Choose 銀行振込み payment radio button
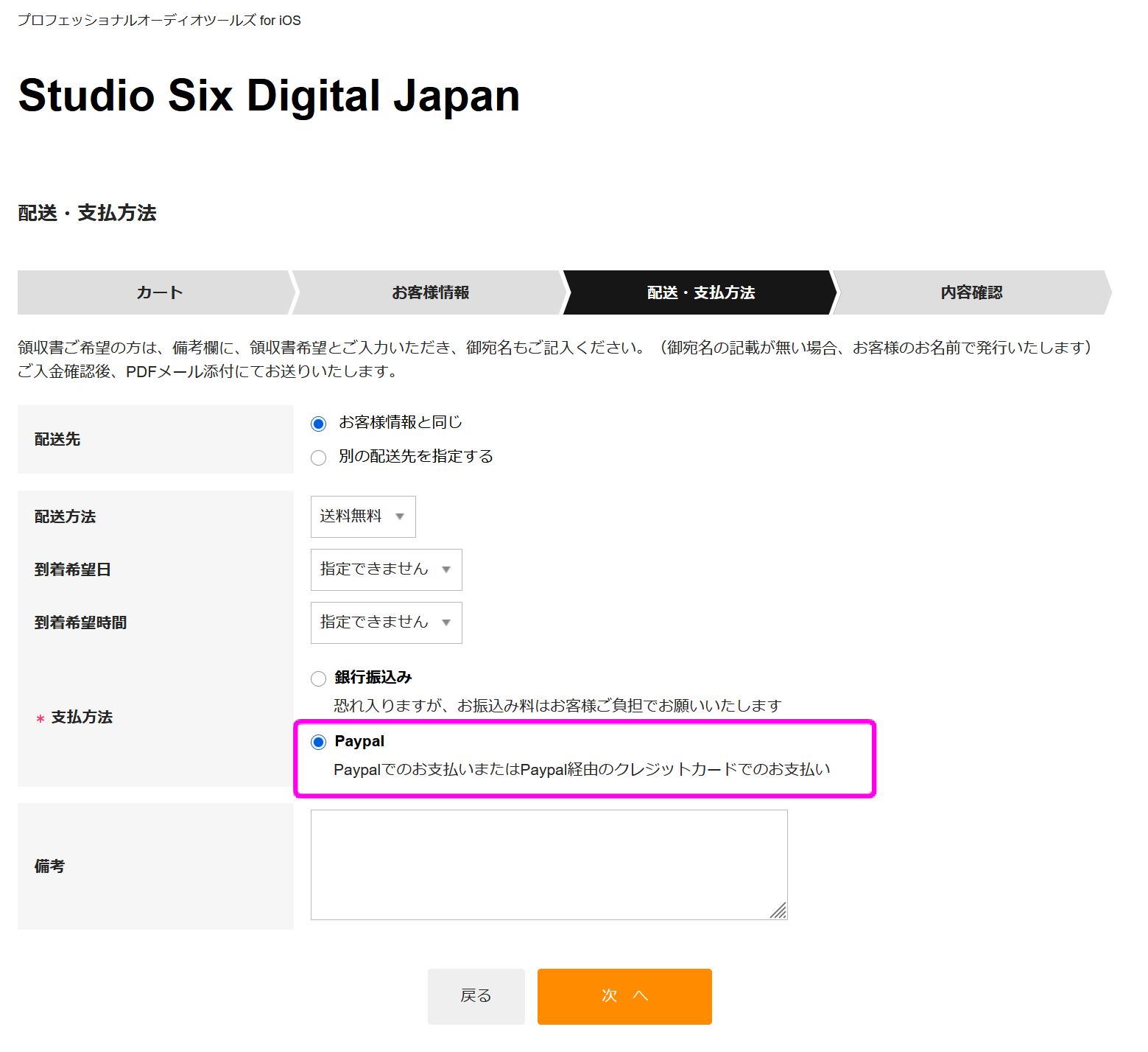 click(318, 678)
